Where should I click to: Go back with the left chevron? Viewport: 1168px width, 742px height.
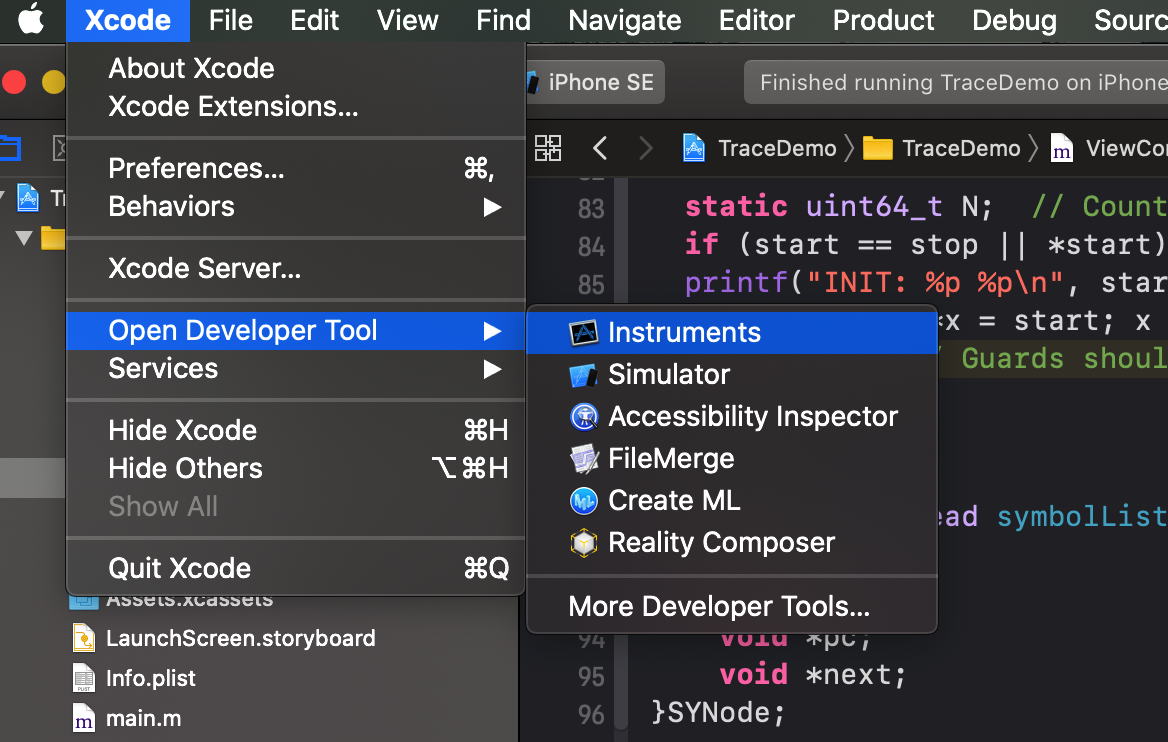pos(600,149)
